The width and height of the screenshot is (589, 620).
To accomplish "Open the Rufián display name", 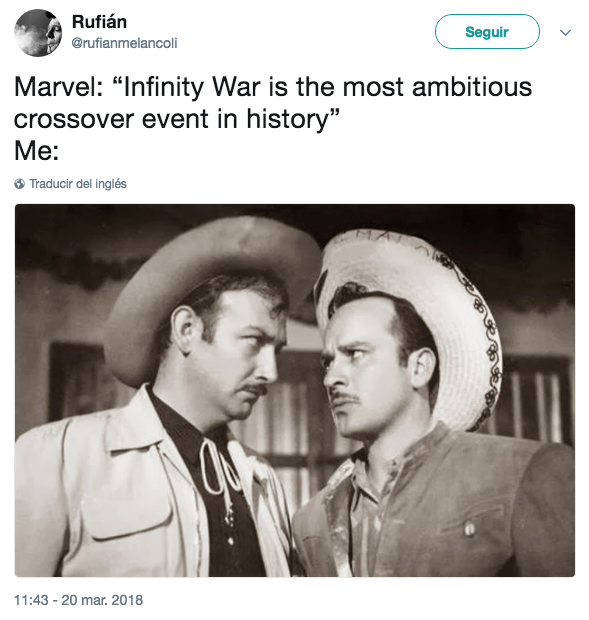I will [x=99, y=22].
